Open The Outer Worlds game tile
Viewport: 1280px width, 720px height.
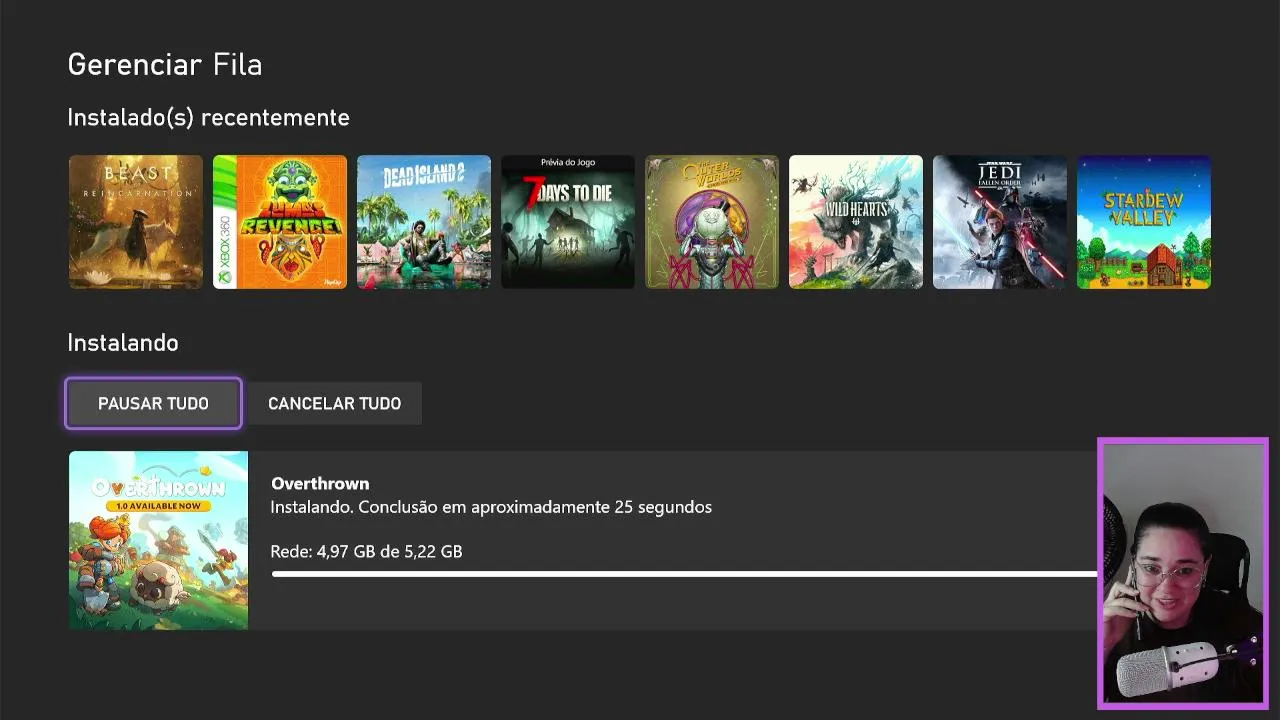[712, 222]
